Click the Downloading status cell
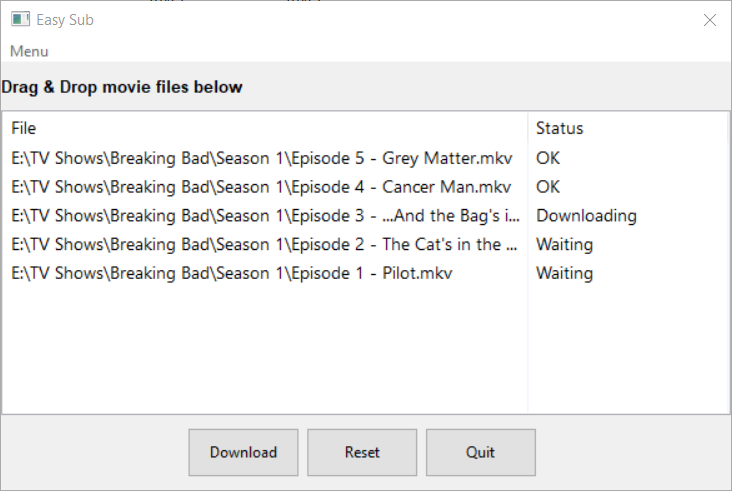 [586, 215]
